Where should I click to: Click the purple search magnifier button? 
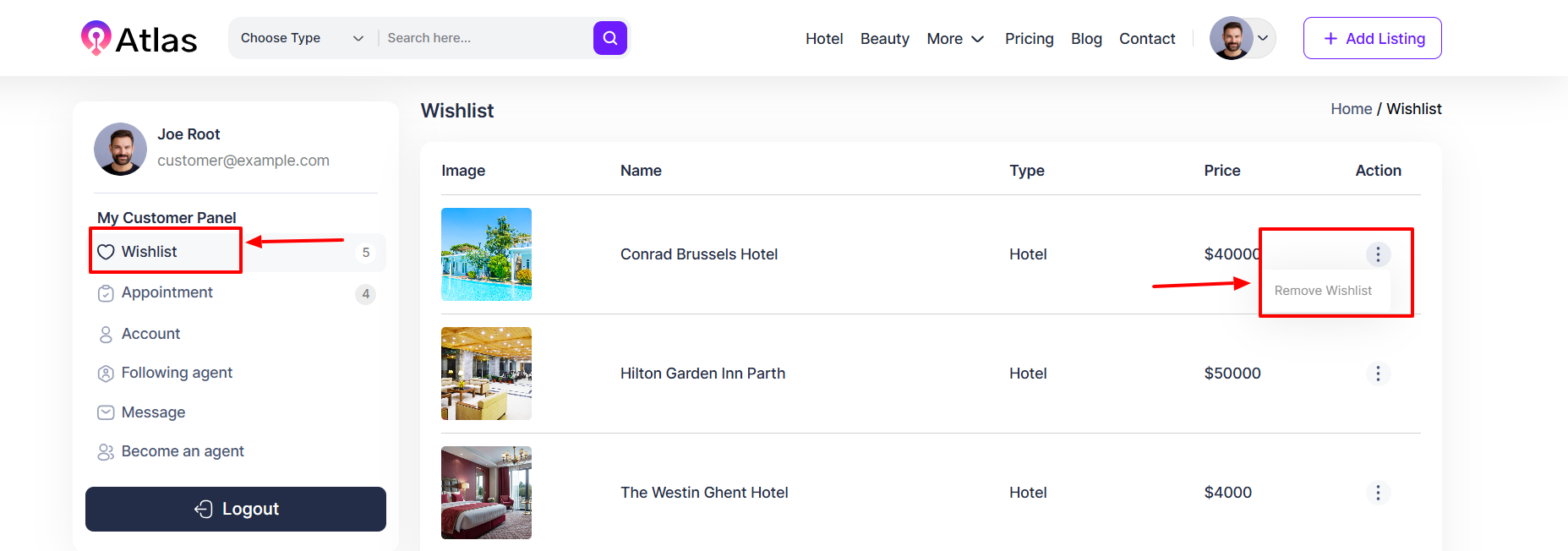(x=609, y=38)
